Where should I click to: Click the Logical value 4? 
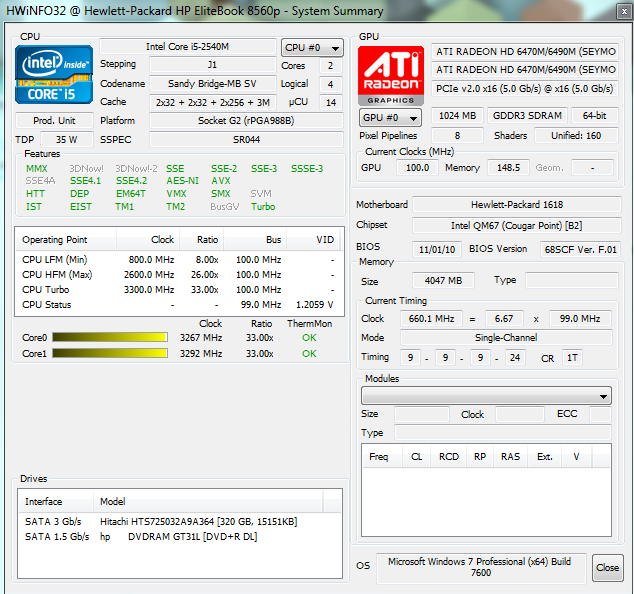point(331,84)
